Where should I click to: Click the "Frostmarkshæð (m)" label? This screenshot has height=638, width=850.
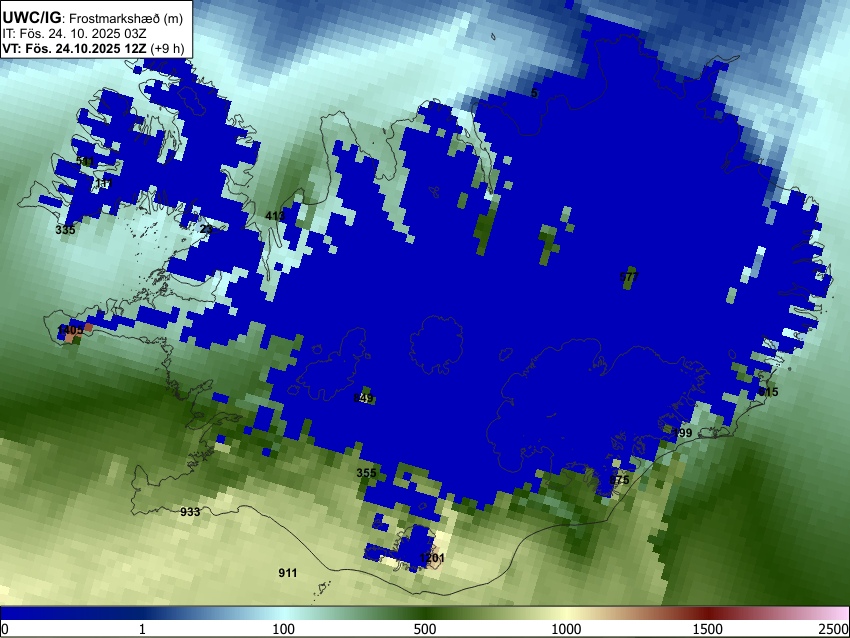point(126,18)
